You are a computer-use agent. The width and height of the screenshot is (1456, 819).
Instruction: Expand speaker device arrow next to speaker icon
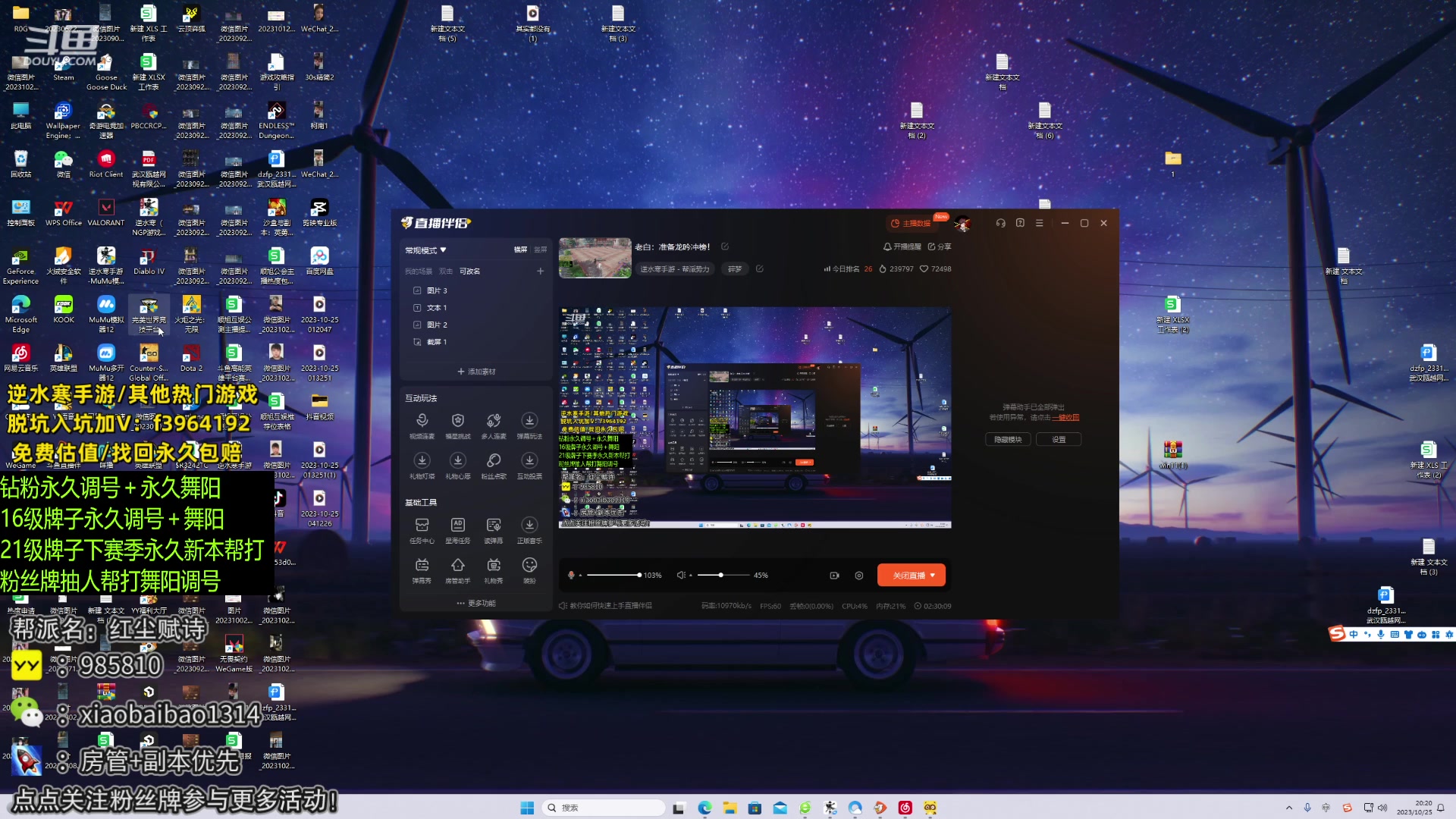point(690,576)
